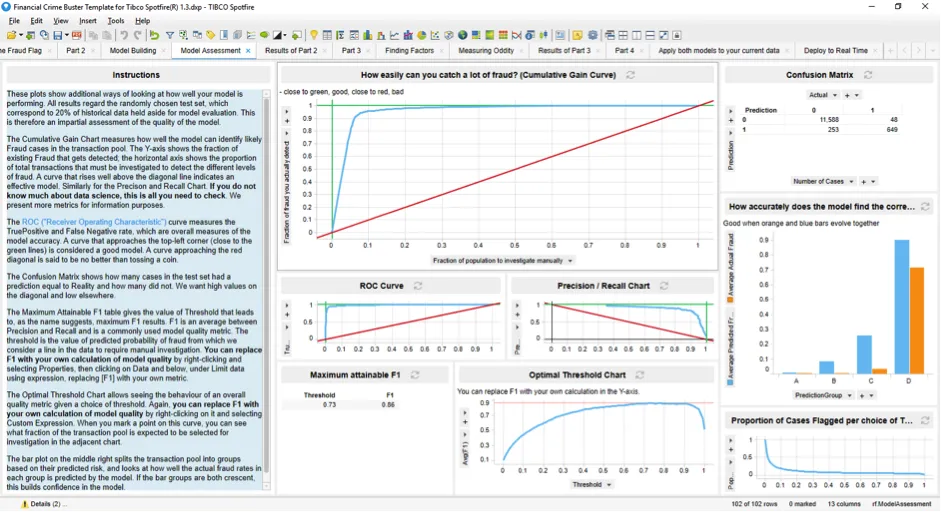The height and width of the screenshot is (512, 941).
Task: Switch to the Finding Factors tab
Action: 409,50
